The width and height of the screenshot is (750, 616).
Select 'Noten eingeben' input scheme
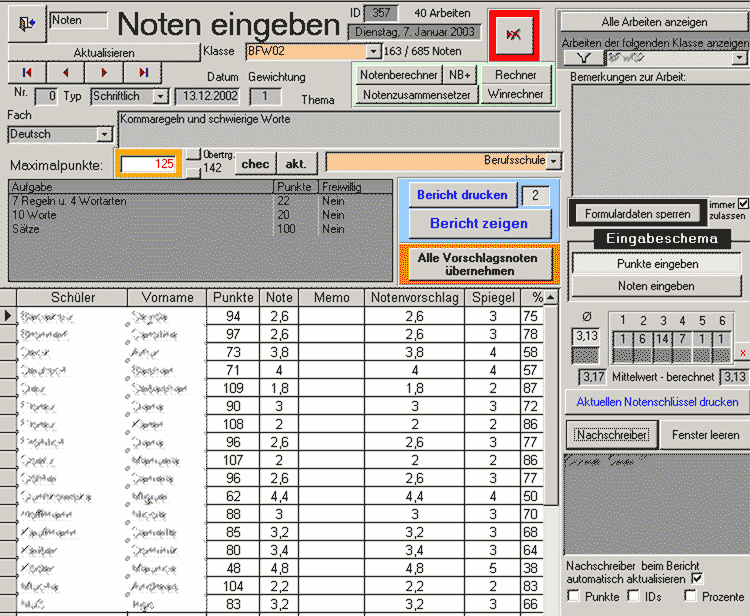657,286
